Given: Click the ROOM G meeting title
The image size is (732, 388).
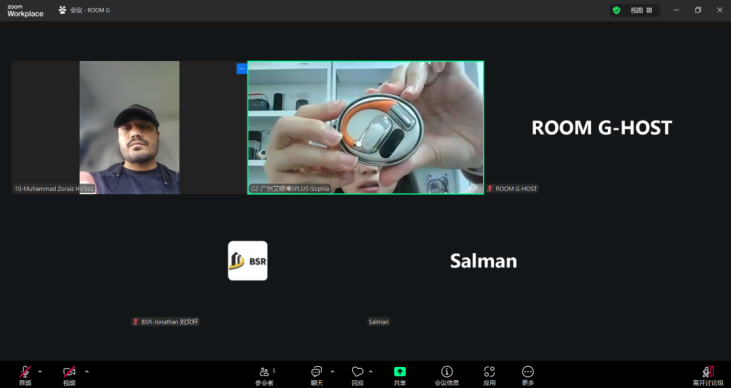Looking at the screenshot, I should [90, 10].
